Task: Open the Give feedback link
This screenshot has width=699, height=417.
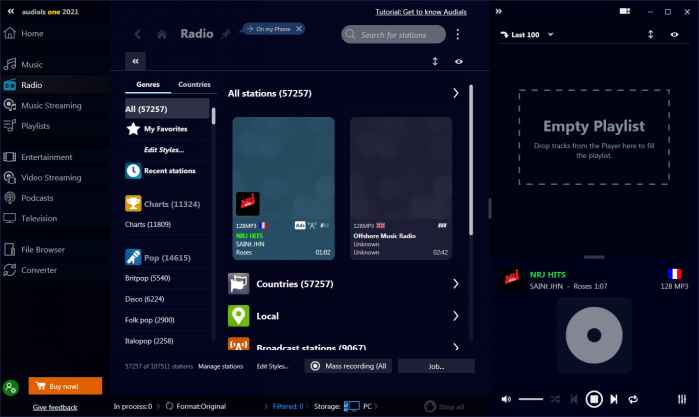Action: [x=55, y=407]
